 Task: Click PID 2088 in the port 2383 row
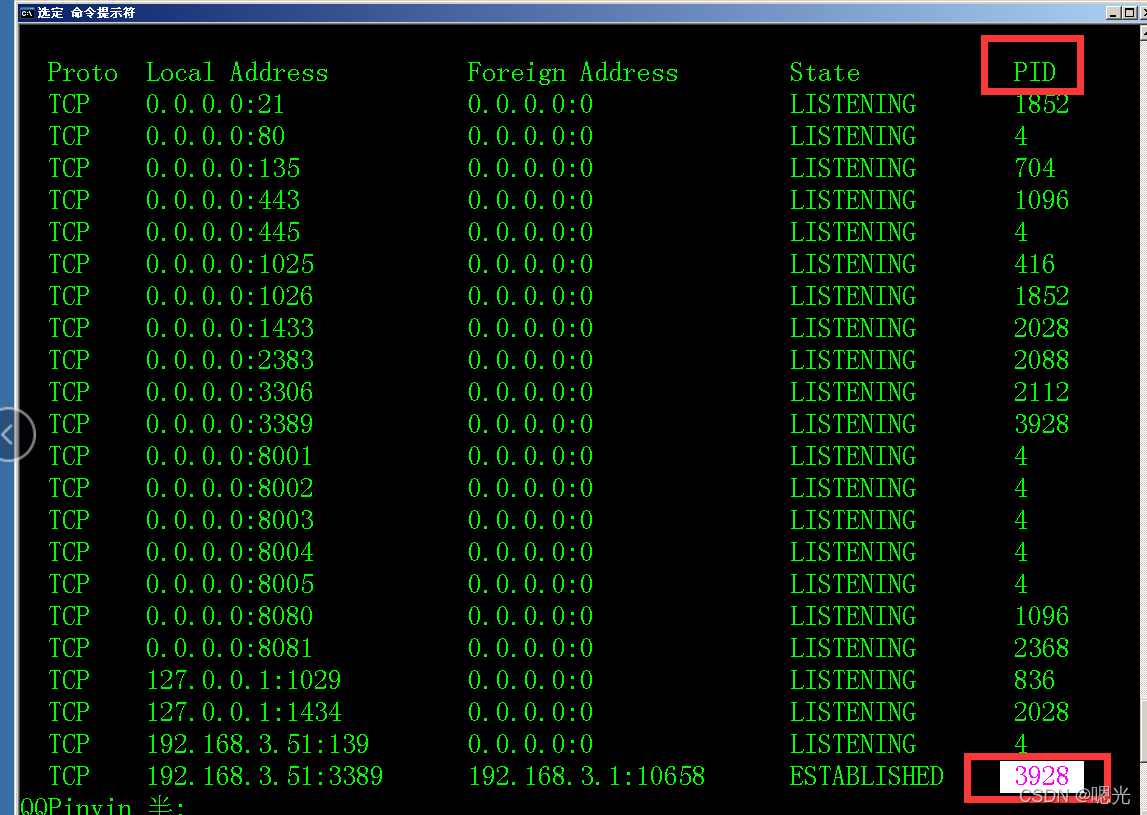(1042, 360)
